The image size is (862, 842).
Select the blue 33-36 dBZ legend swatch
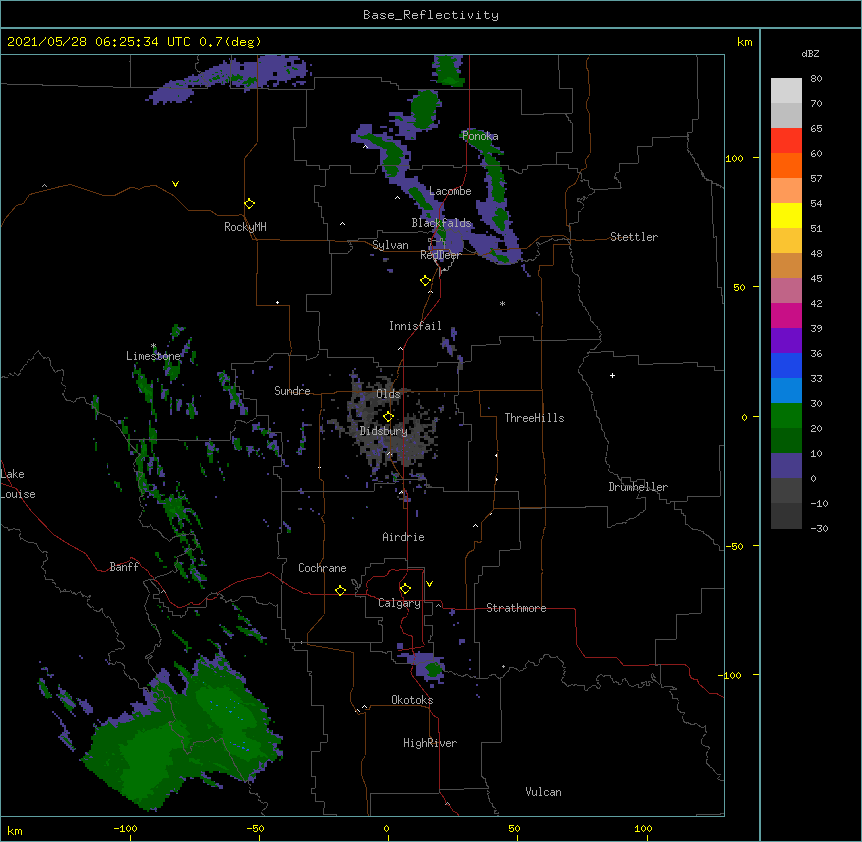click(x=786, y=365)
